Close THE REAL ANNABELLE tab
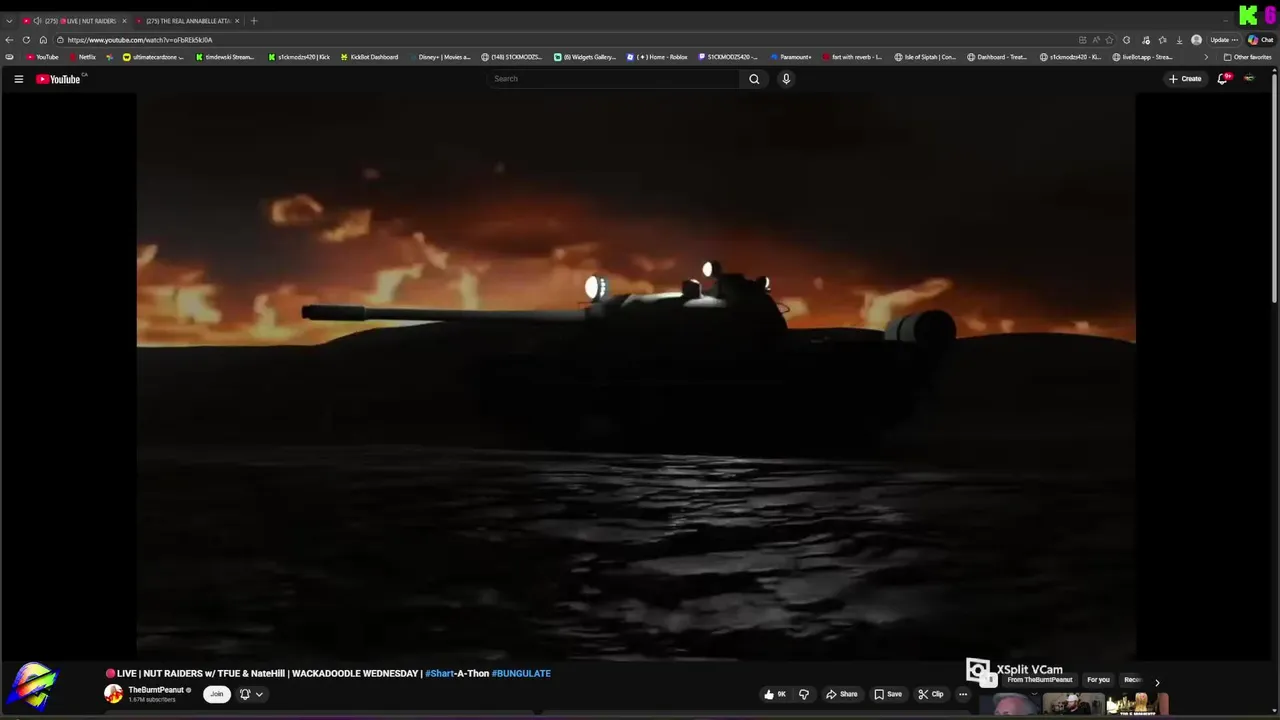 [237, 21]
